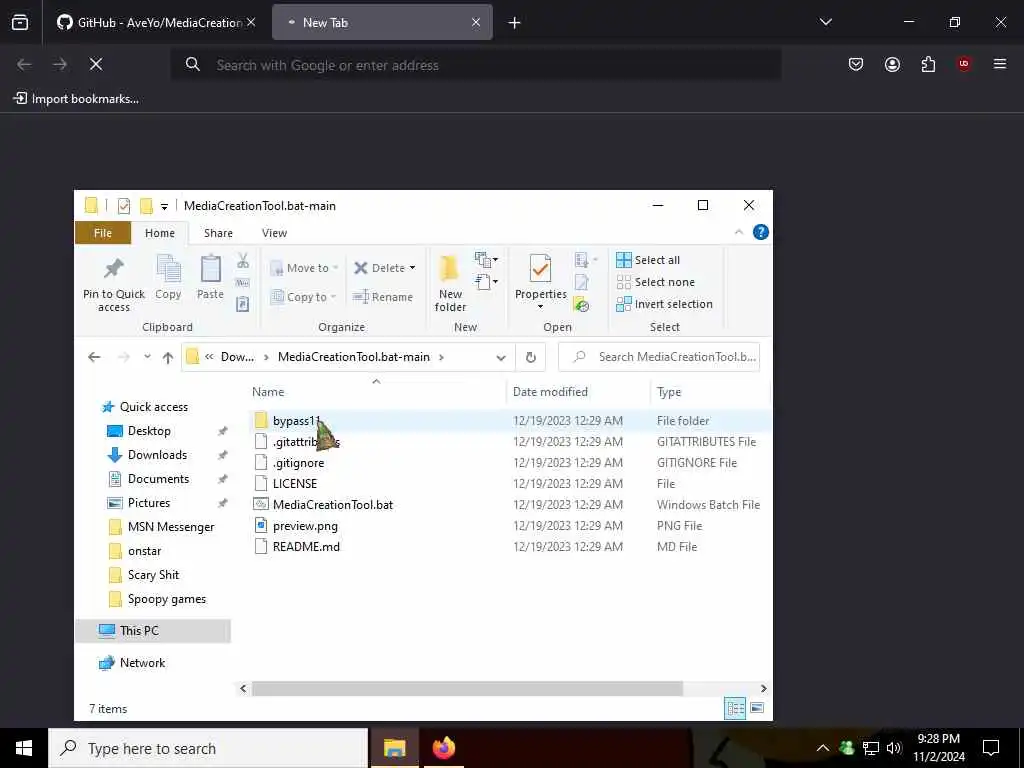Switch to the Share ribbon tab
This screenshot has height=768, width=1024.
click(x=218, y=233)
